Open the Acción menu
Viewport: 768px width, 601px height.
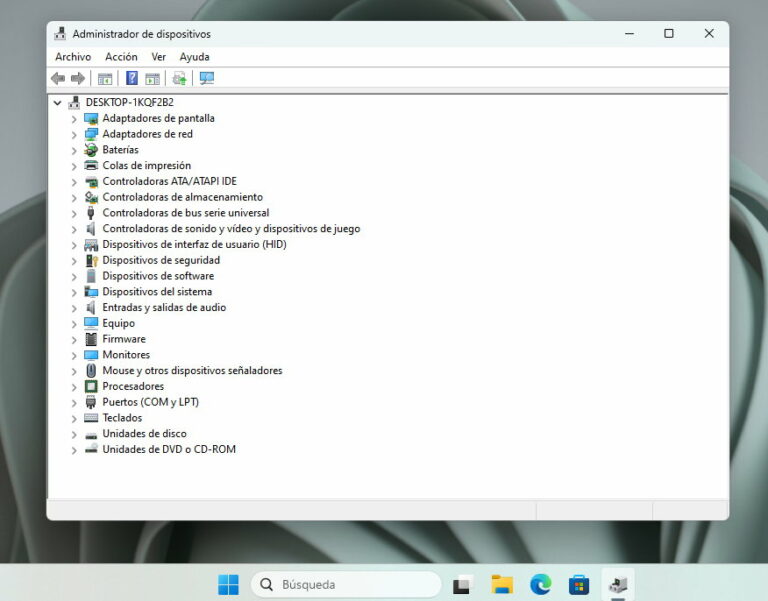121,57
